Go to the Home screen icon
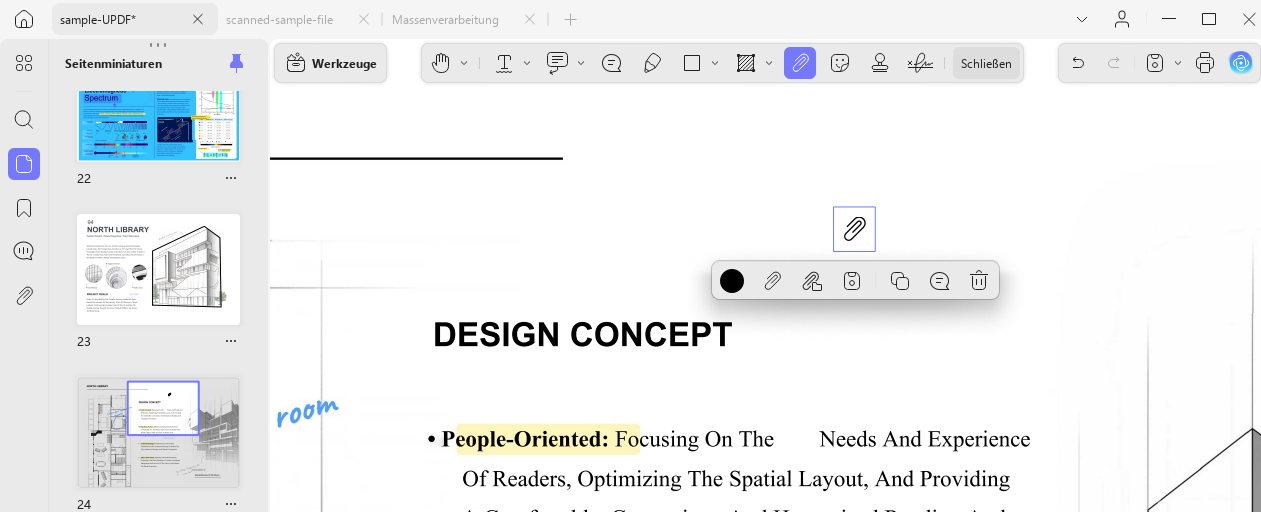The height and width of the screenshot is (512, 1261). (x=24, y=19)
